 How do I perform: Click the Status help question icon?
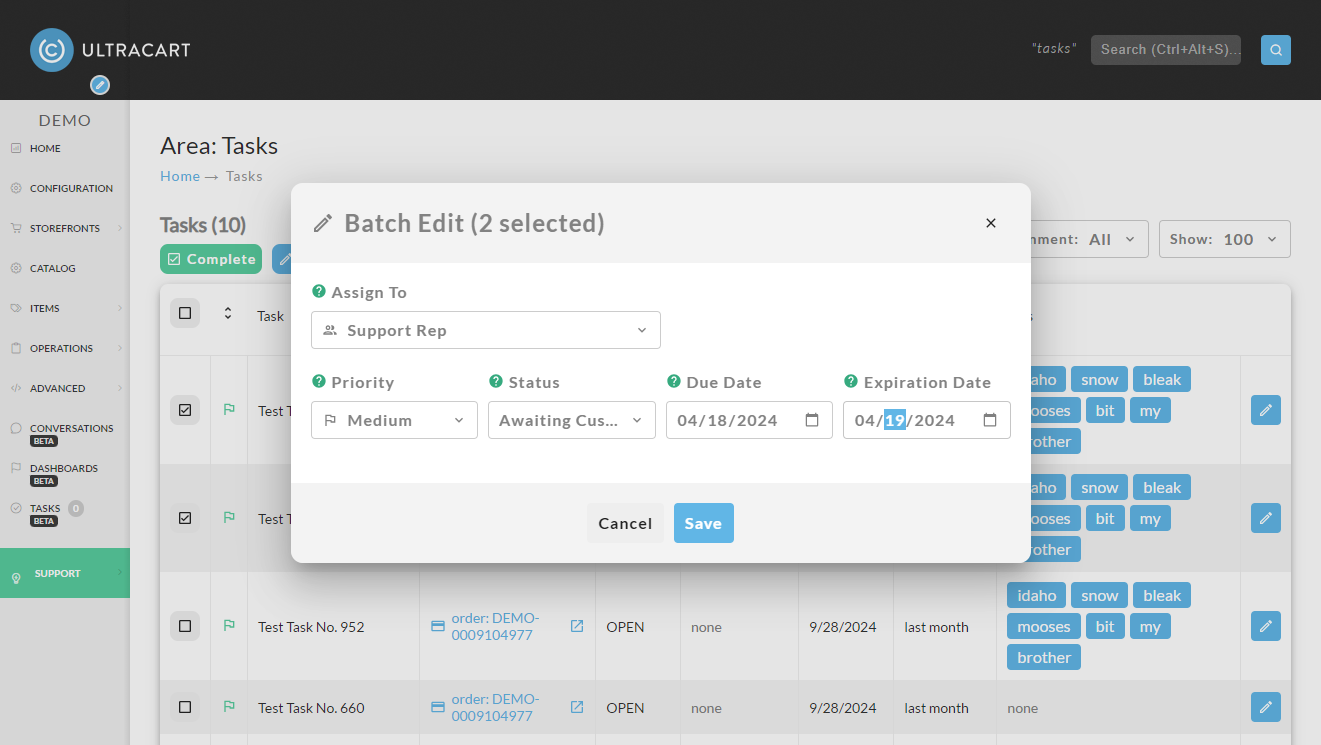[x=496, y=382]
